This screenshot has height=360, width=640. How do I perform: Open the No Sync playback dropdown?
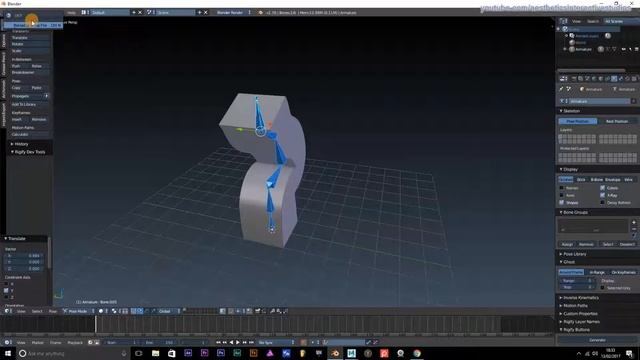pos(276,342)
